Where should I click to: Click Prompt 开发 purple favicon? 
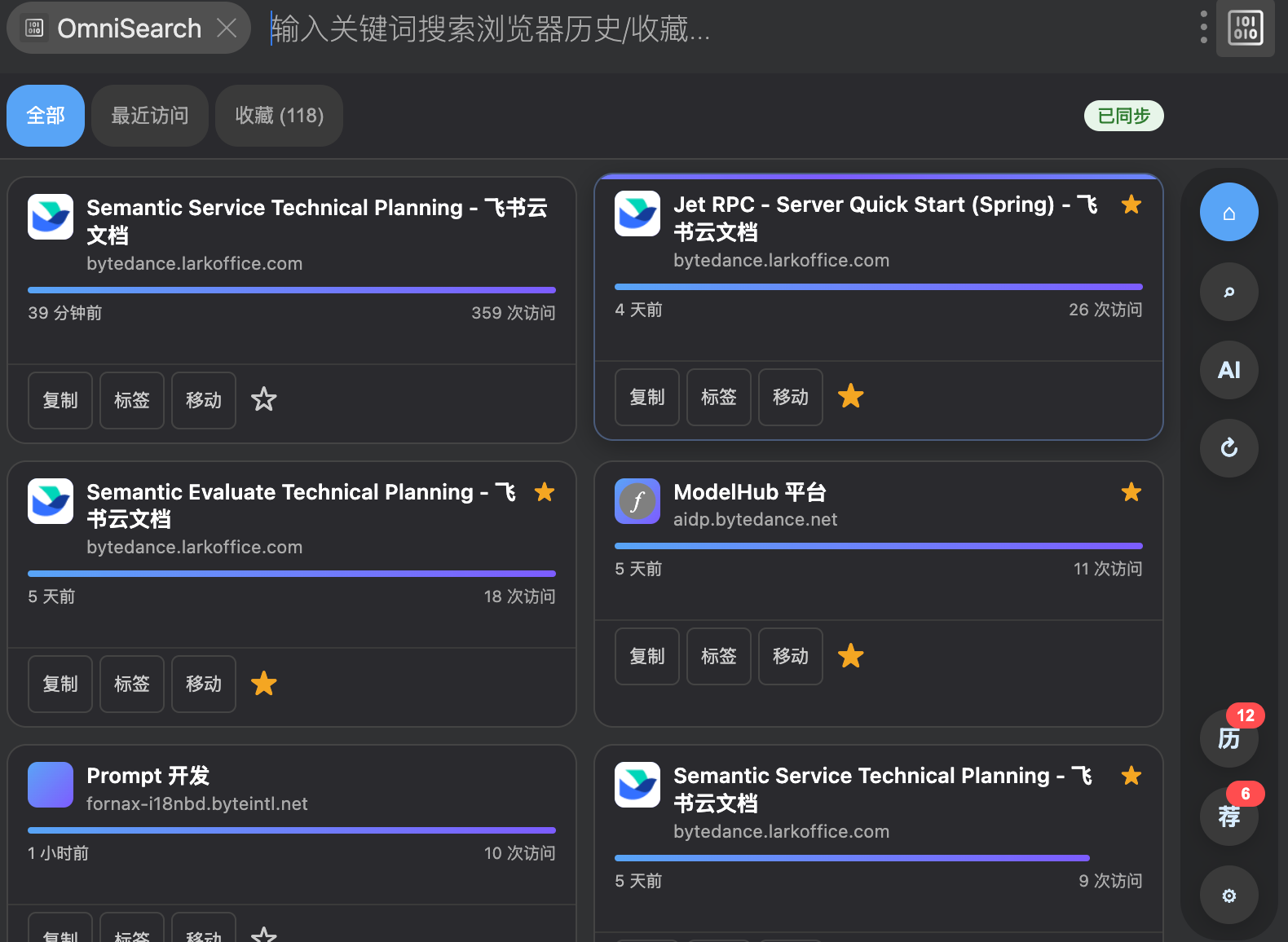click(51, 785)
